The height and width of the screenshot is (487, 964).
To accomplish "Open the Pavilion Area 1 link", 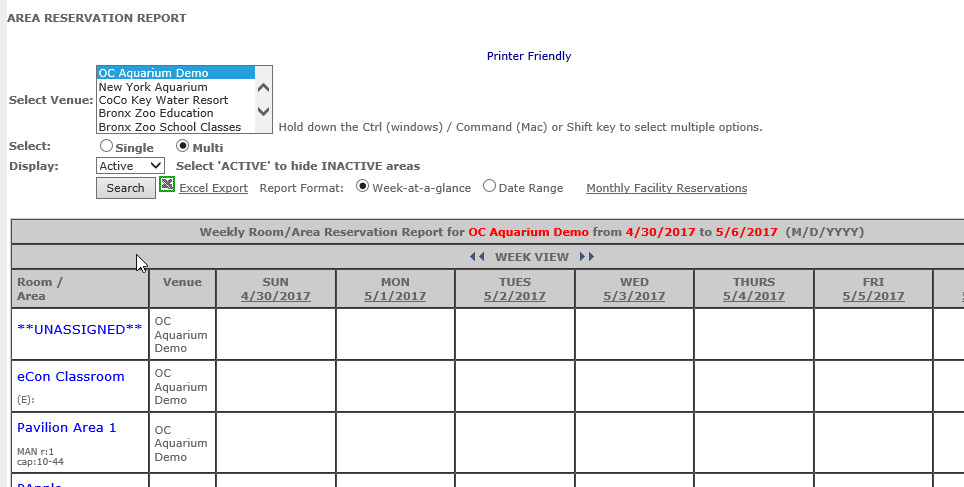I will 66,427.
